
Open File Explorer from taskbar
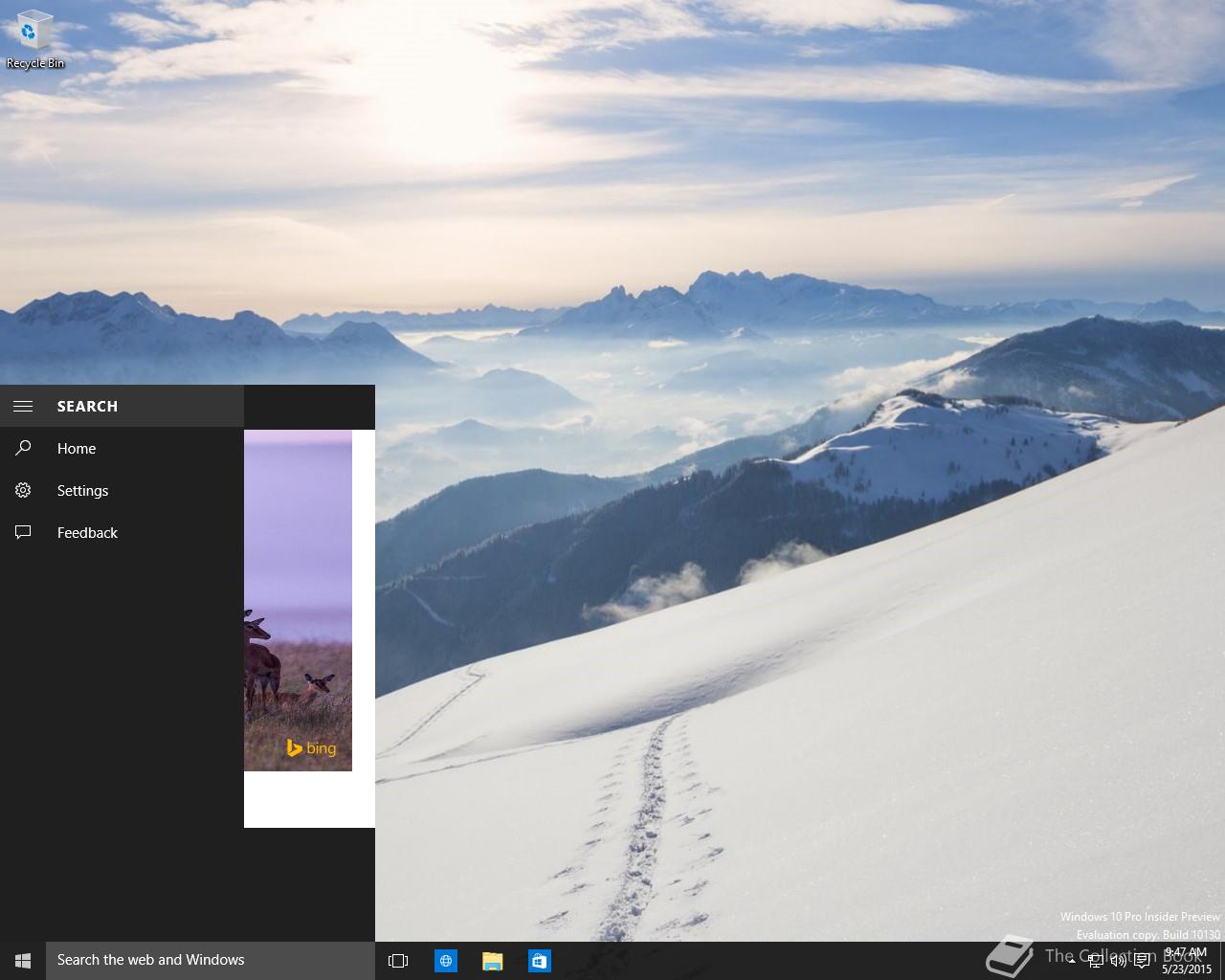click(492, 960)
